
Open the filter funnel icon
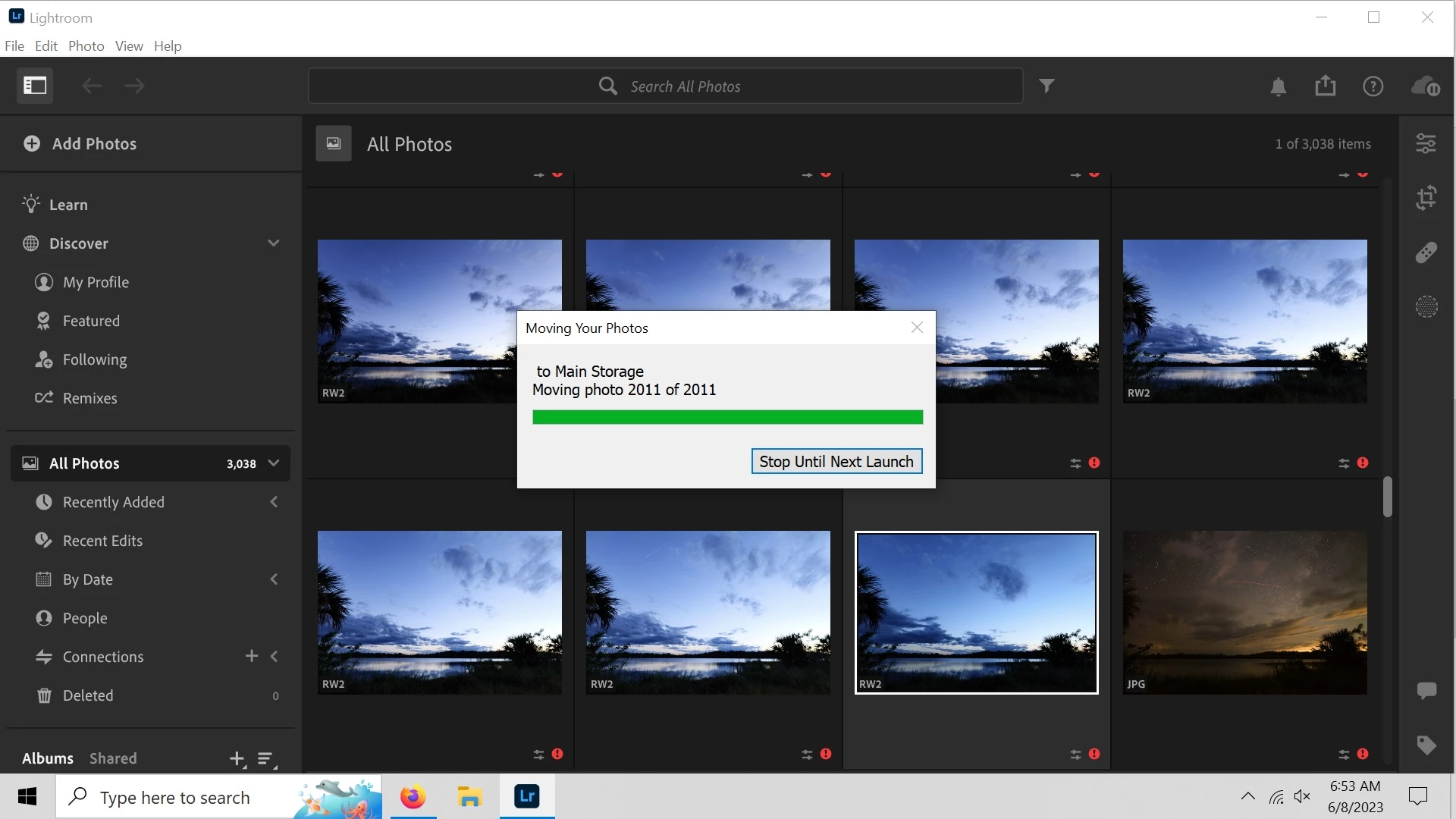click(1046, 86)
